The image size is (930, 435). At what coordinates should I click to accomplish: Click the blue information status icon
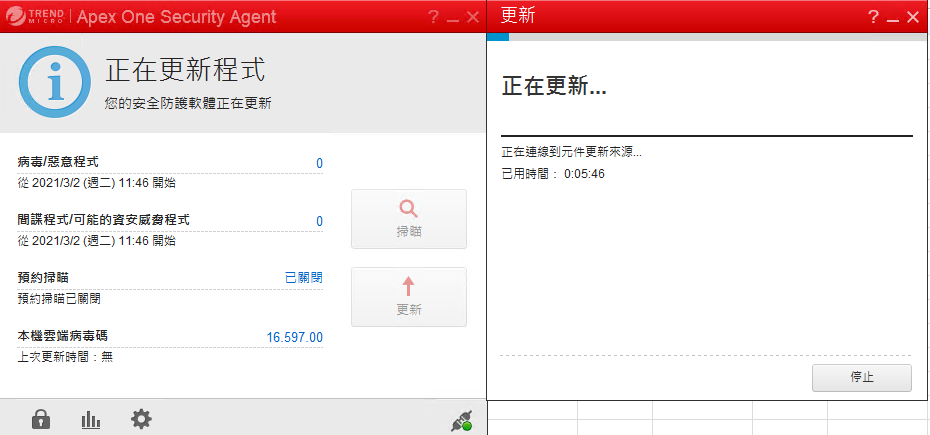click(55, 82)
